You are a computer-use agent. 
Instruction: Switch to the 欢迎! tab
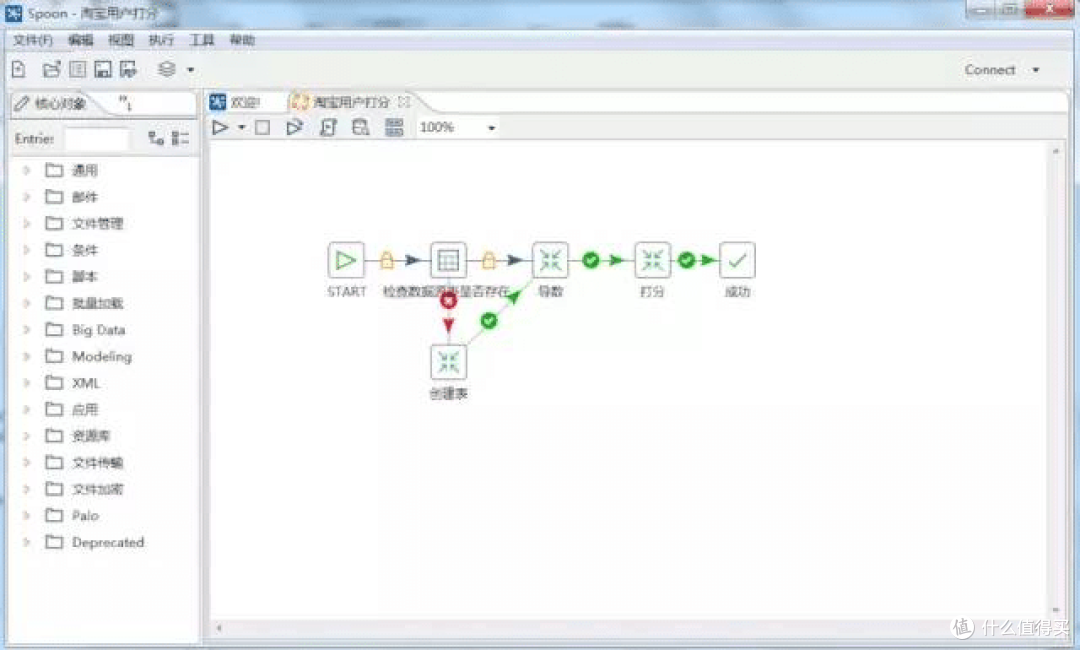(237, 103)
